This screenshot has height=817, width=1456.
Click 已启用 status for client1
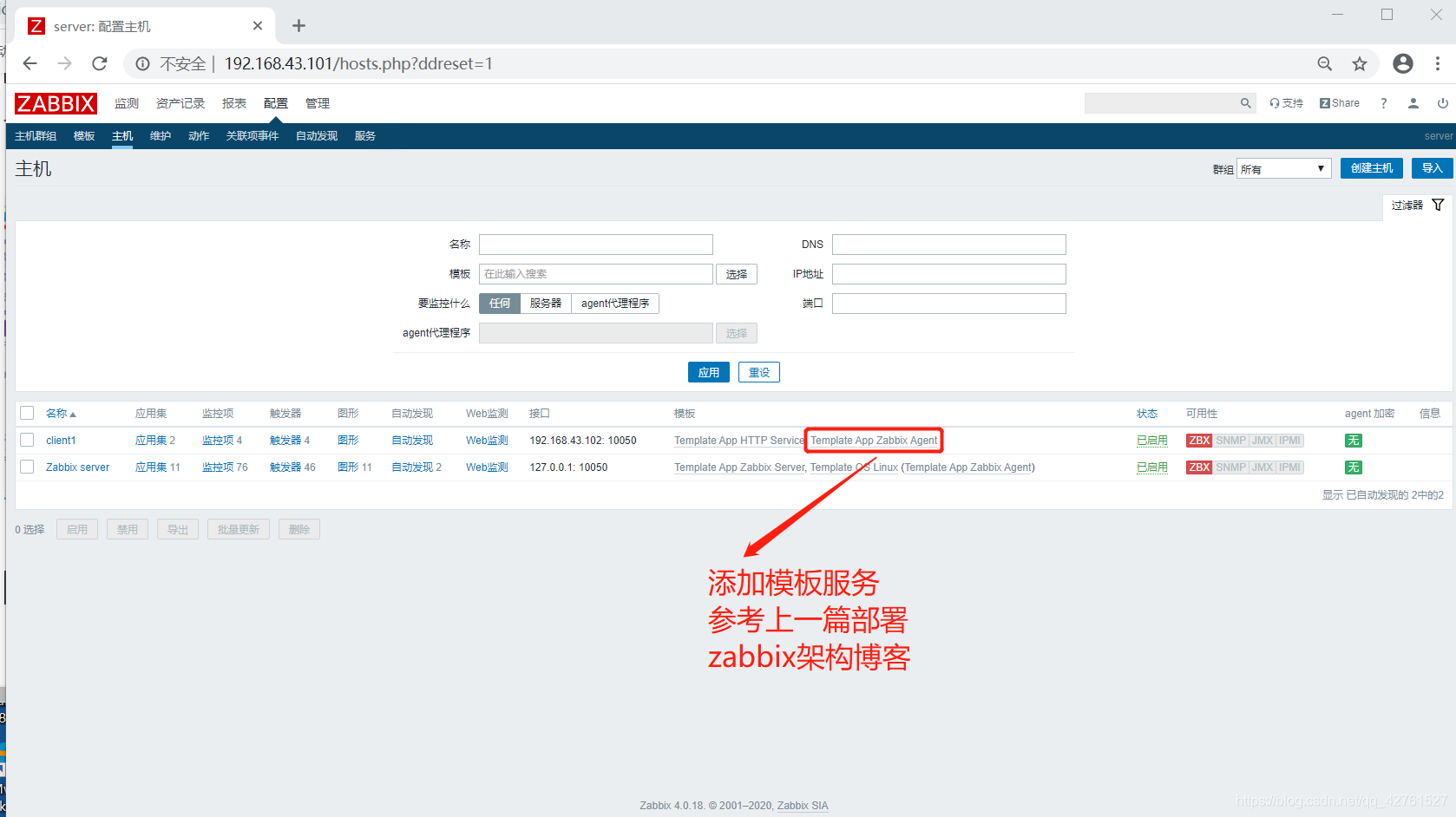[x=1152, y=441]
